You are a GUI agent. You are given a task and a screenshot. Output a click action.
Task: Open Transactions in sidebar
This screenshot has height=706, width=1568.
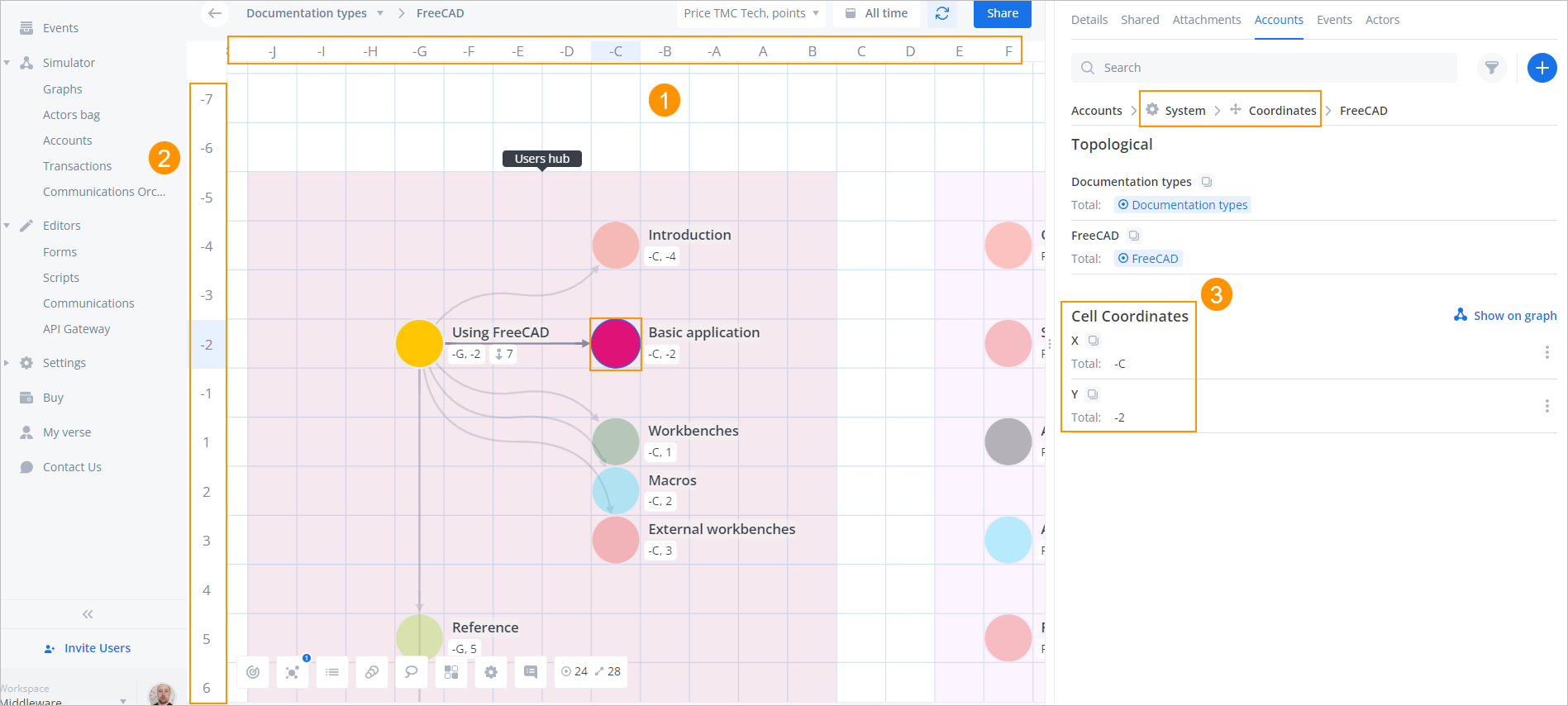77,166
